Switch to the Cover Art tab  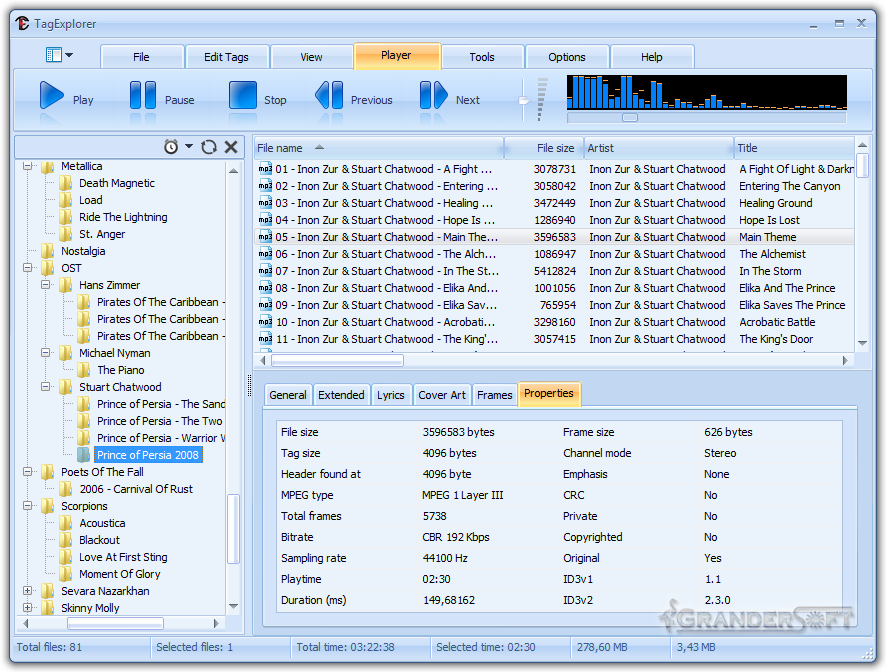(441, 395)
